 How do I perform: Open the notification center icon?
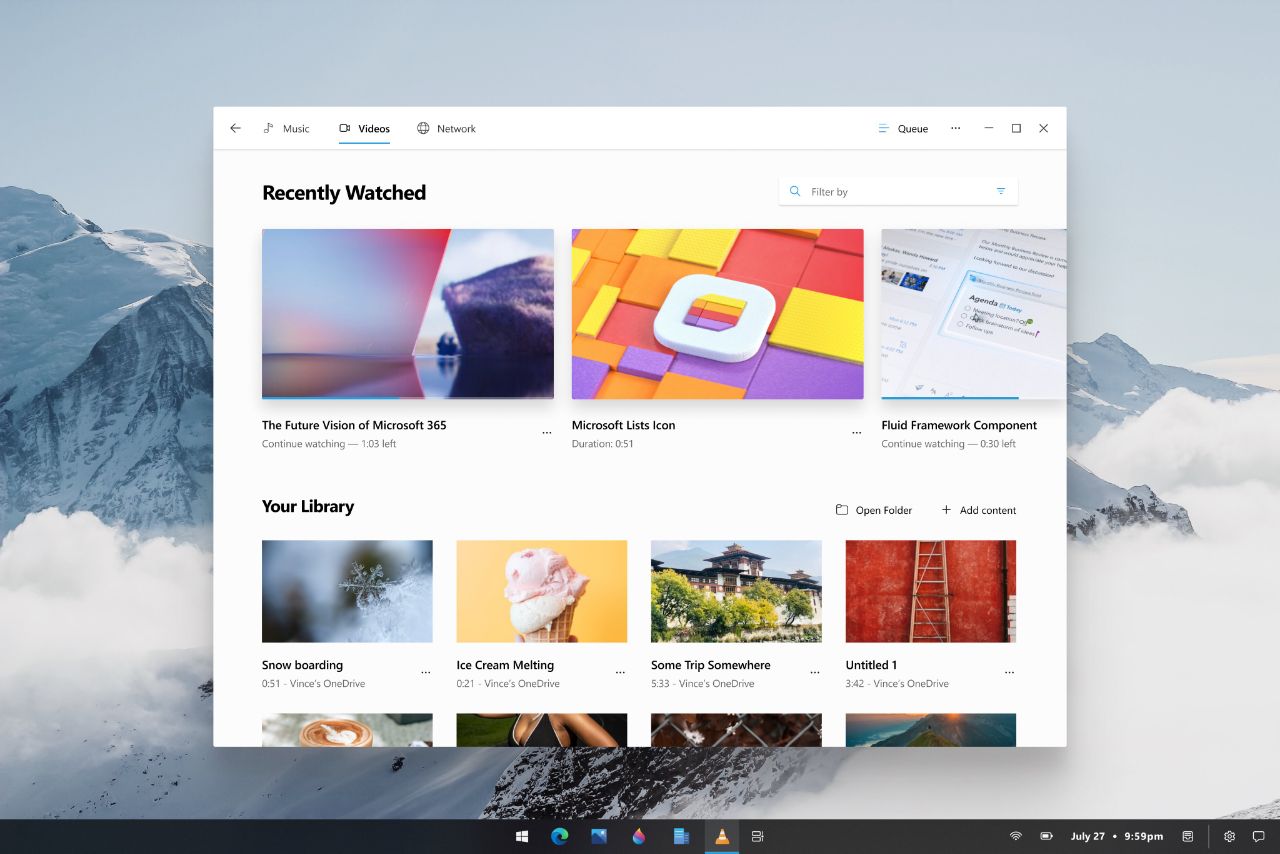click(x=1259, y=836)
